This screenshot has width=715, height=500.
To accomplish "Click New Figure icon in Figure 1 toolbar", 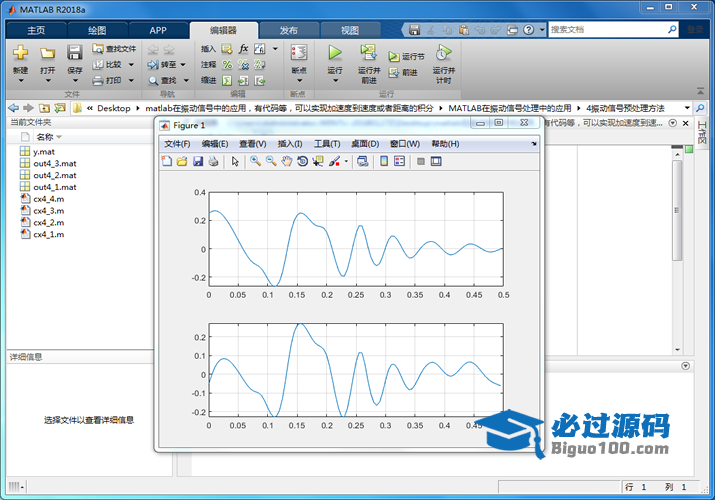I will coord(167,161).
